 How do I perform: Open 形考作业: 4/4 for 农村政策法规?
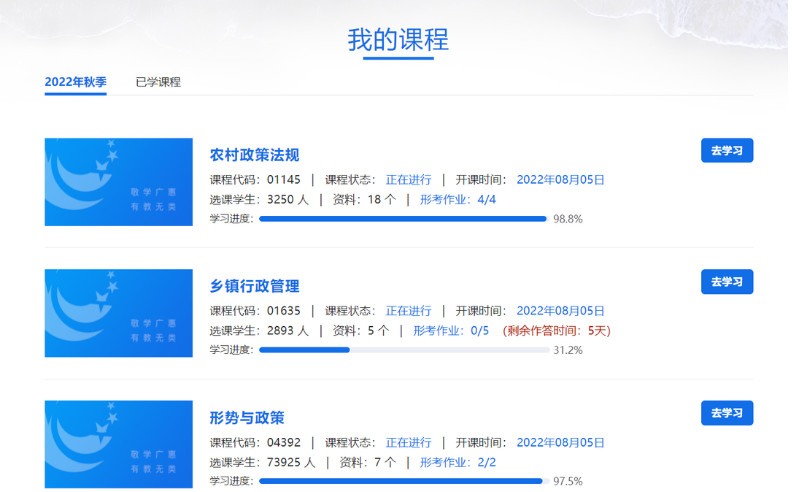(x=458, y=200)
